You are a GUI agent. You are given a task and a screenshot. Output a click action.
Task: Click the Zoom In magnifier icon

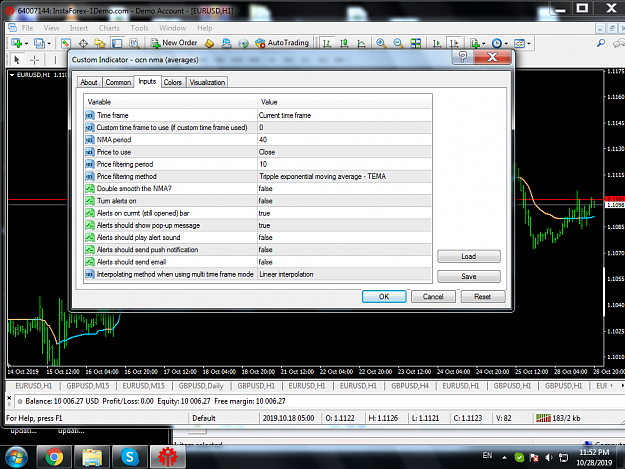click(381, 43)
